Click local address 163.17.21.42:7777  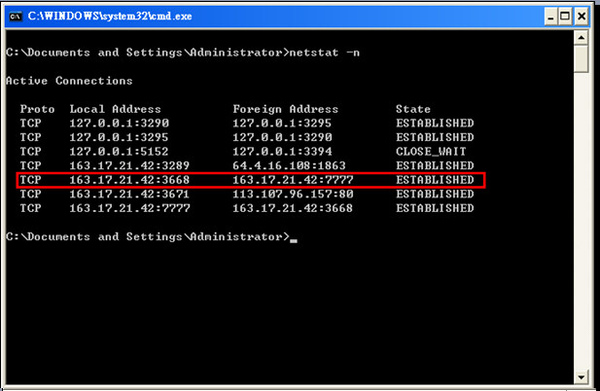coord(130,208)
